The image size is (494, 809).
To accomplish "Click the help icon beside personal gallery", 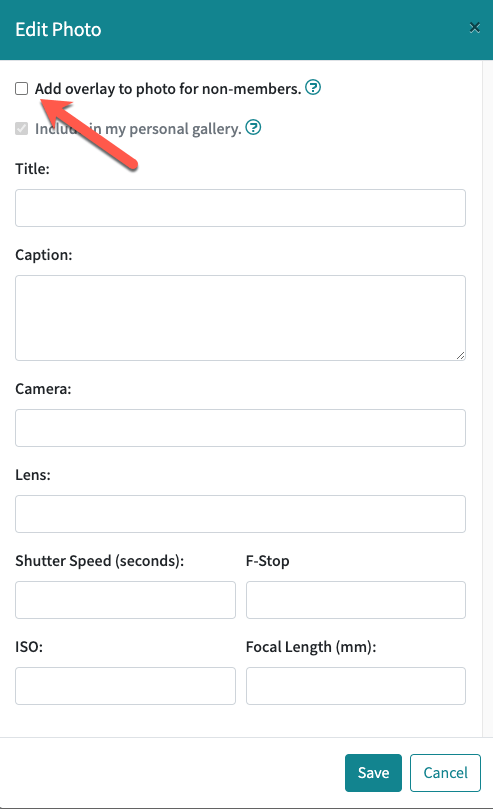I will [x=253, y=127].
